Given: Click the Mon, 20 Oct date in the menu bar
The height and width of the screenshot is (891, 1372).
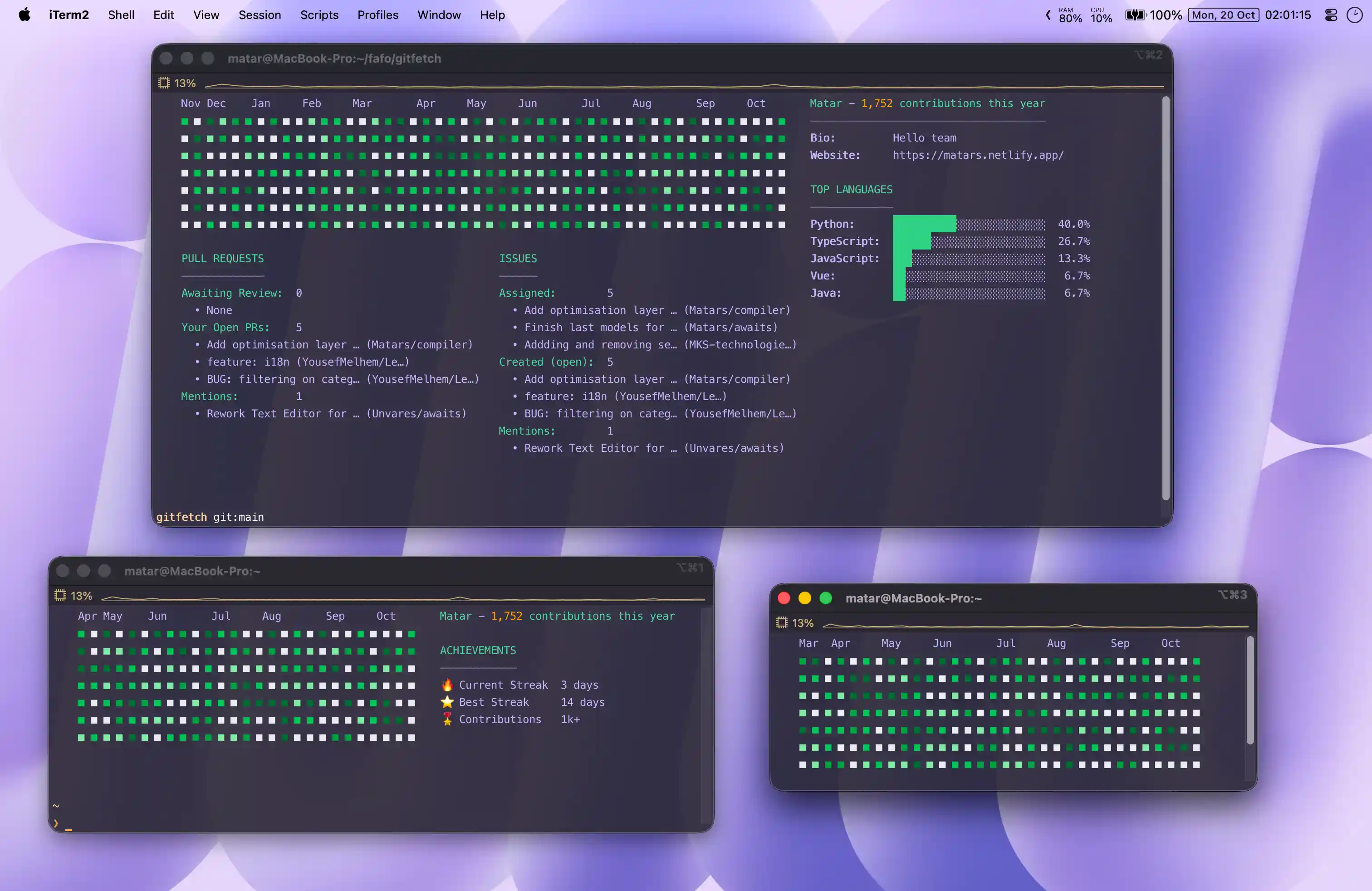Looking at the screenshot, I should 1223,15.
